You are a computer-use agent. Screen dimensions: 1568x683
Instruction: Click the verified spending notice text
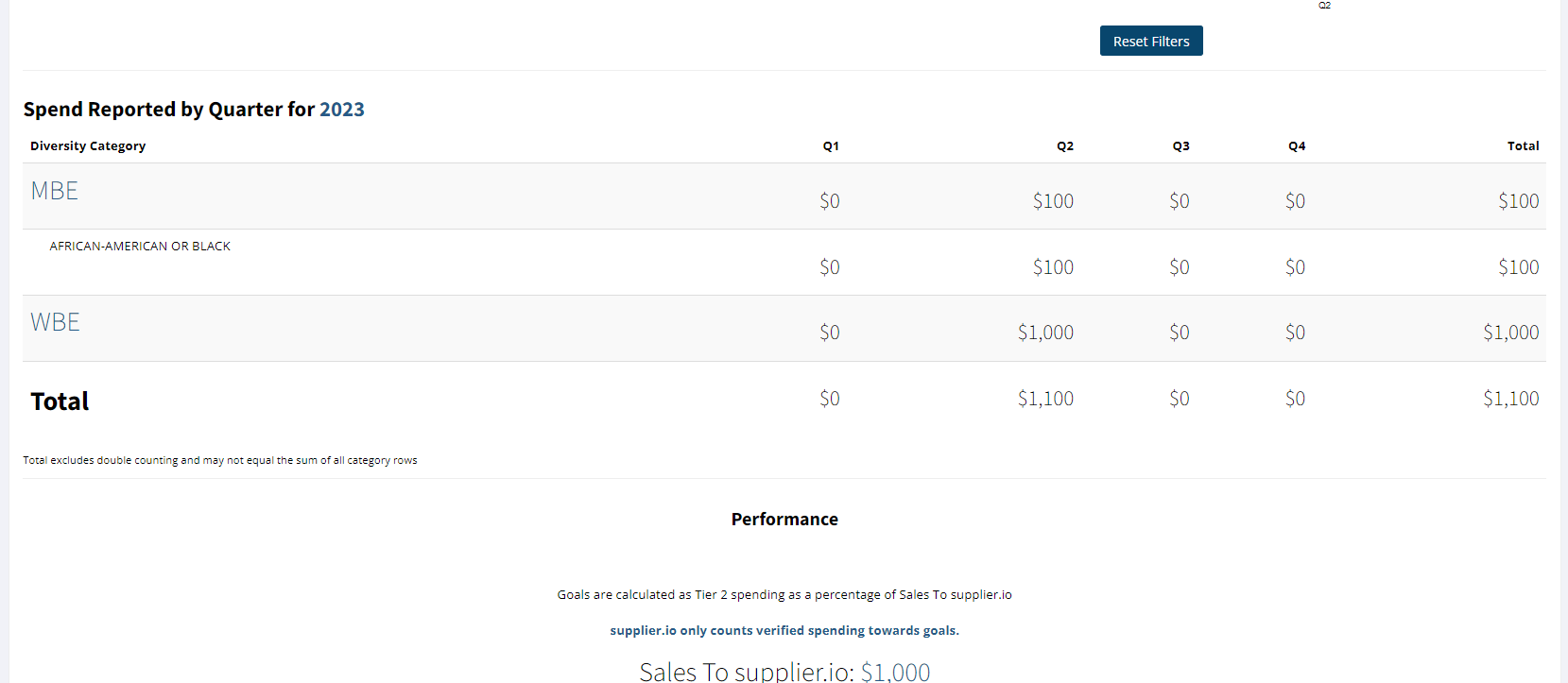pos(784,630)
